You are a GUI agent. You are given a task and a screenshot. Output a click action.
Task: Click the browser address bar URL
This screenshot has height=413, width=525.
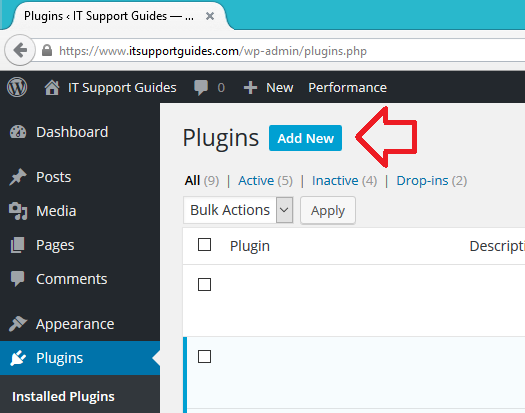coord(213,51)
